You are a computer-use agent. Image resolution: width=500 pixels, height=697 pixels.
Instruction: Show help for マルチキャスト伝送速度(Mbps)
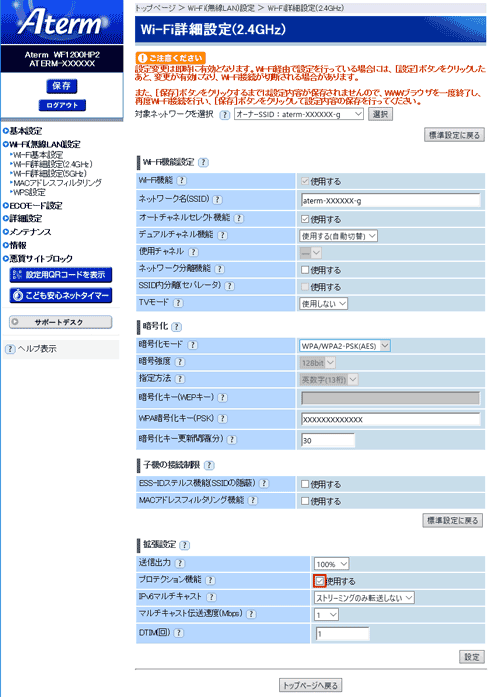click(x=251, y=614)
